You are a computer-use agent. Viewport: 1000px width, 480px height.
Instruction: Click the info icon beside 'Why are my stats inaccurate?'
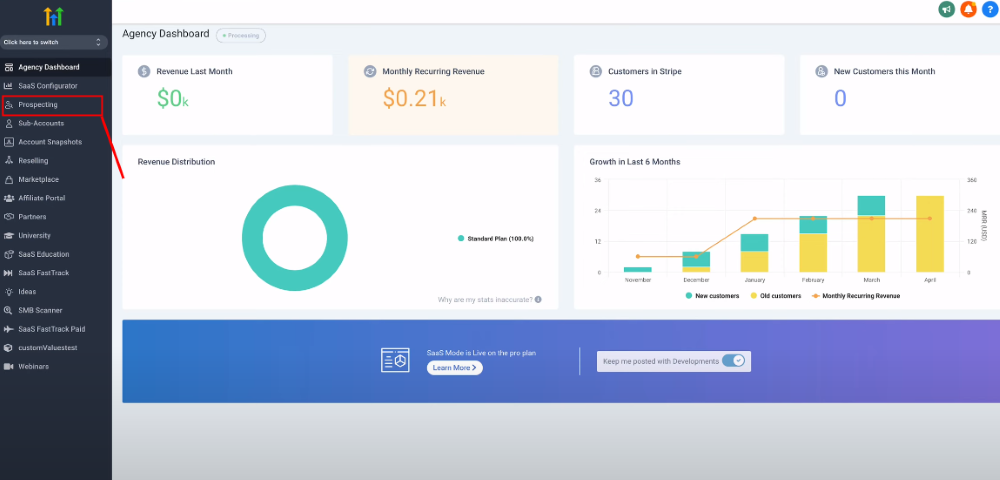(538, 300)
